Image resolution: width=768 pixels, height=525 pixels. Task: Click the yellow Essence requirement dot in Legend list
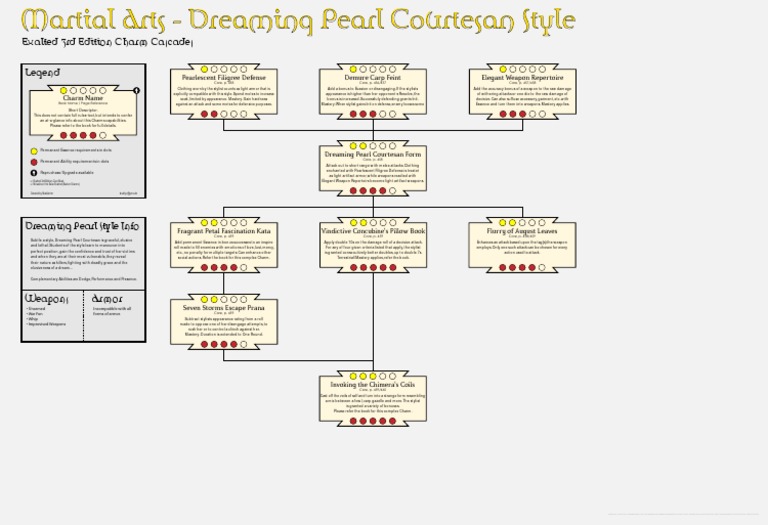coord(34,151)
